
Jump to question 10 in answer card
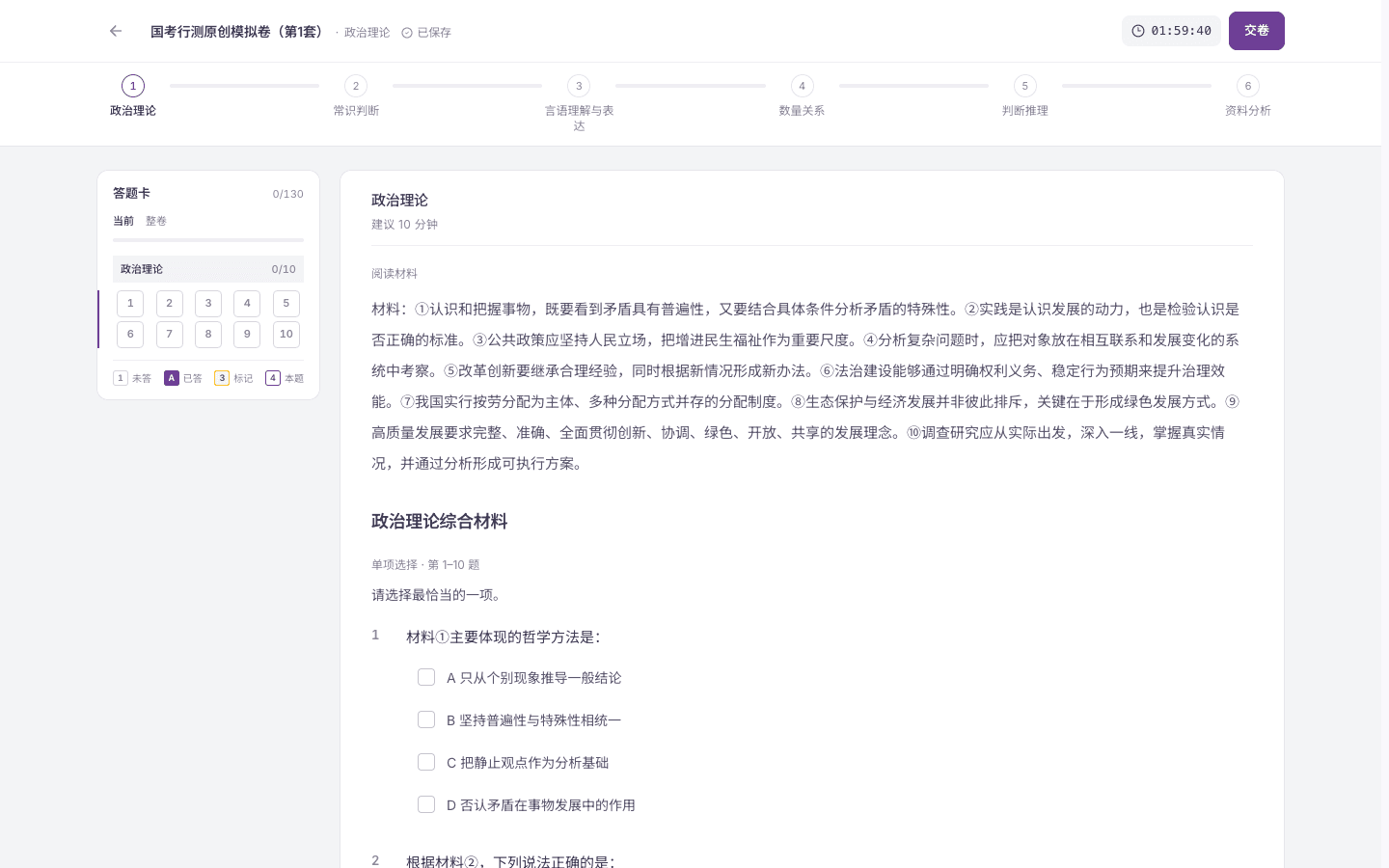[x=286, y=335]
